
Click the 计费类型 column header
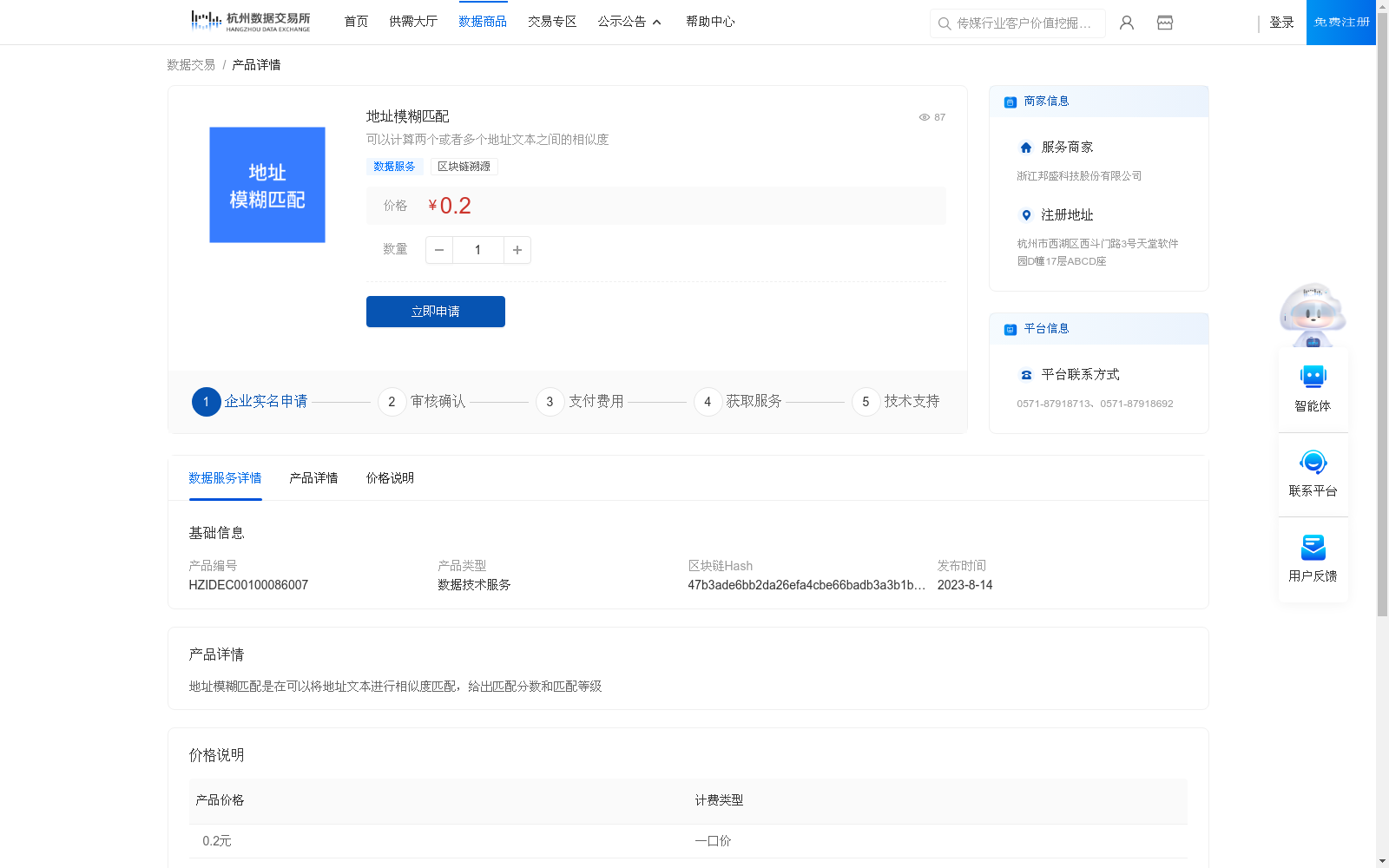pyautogui.click(x=719, y=800)
